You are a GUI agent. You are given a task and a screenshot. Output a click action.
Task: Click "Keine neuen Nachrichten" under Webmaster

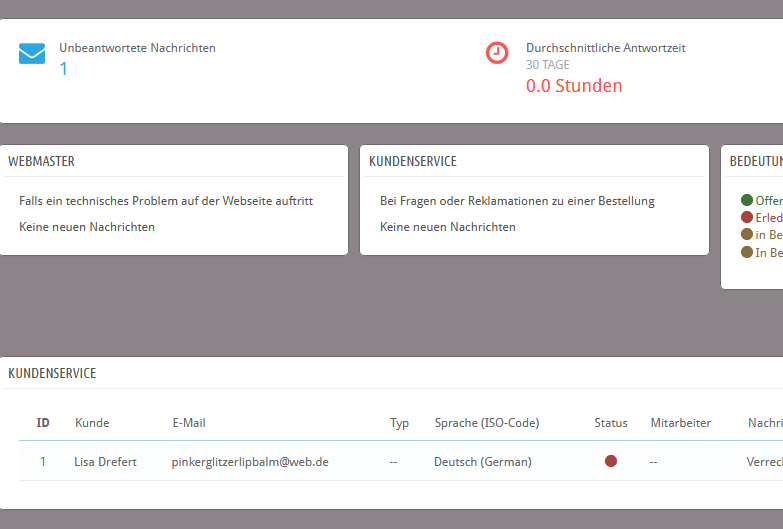tap(87, 227)
